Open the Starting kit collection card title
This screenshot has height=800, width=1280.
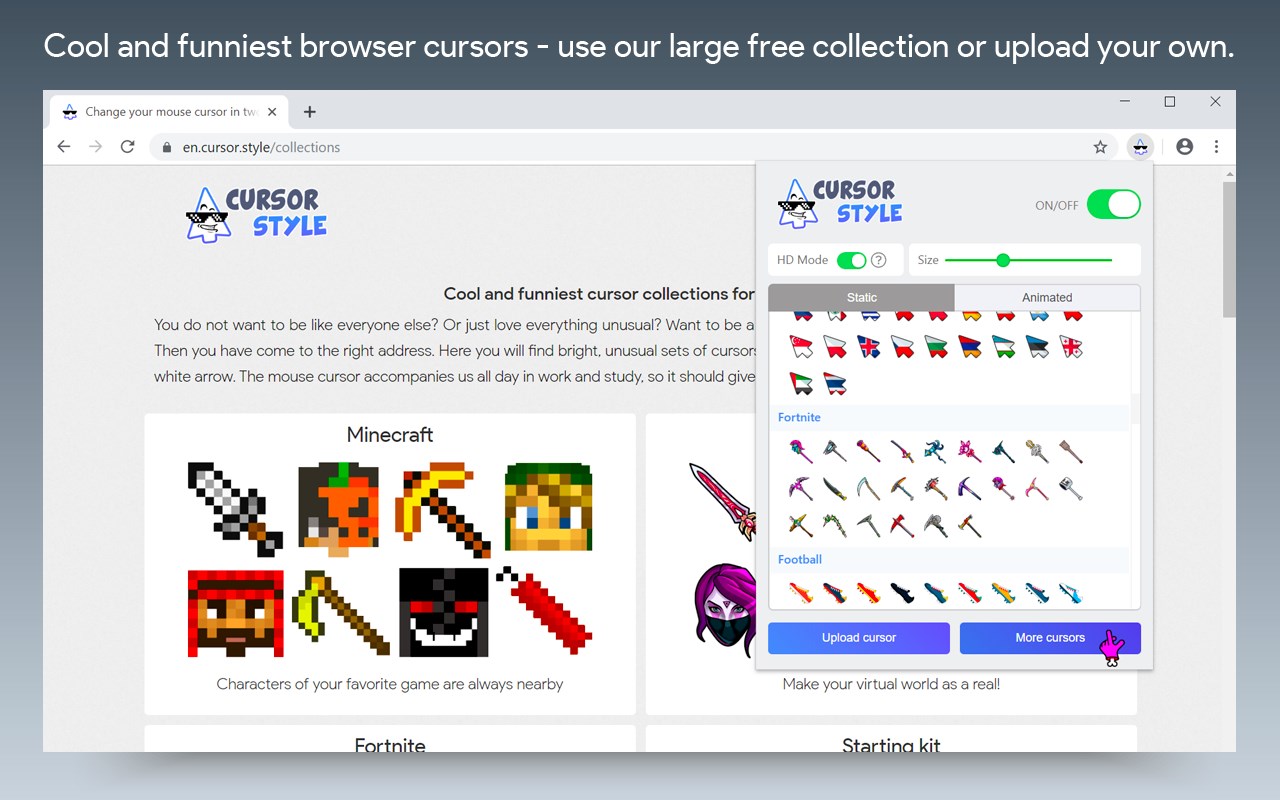891,745
